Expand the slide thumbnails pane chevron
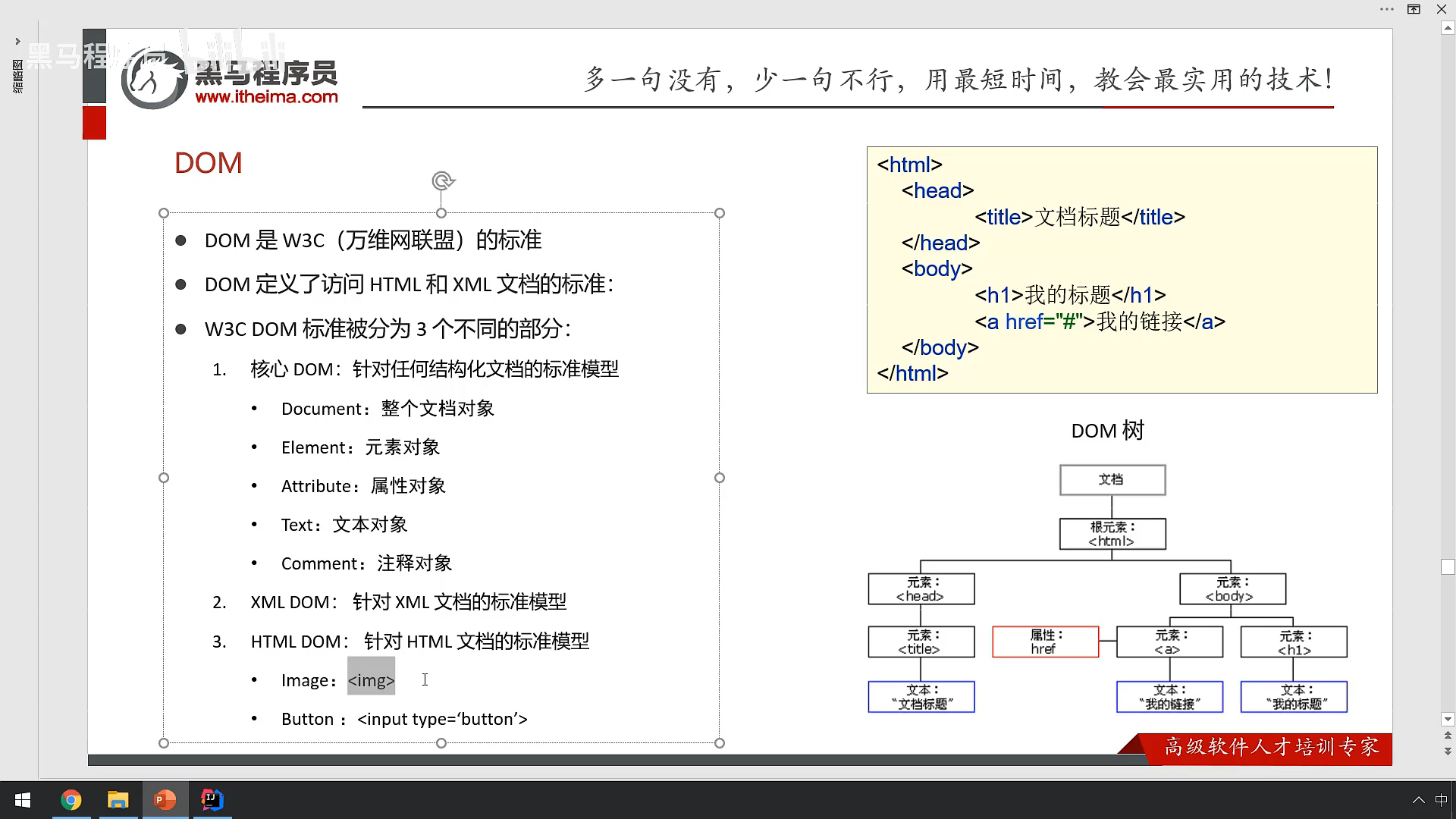 pyautogui.click(x=17, y=41)
